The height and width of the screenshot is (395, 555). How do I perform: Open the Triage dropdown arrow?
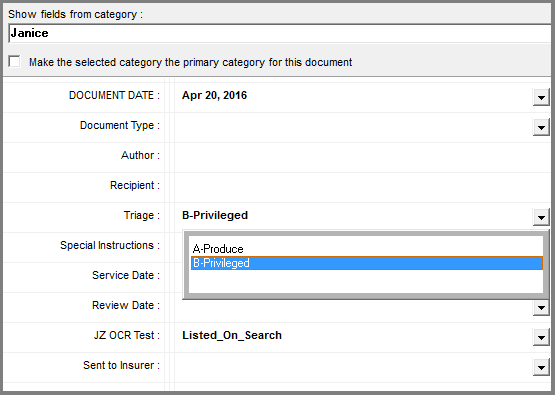click(541, 217)
